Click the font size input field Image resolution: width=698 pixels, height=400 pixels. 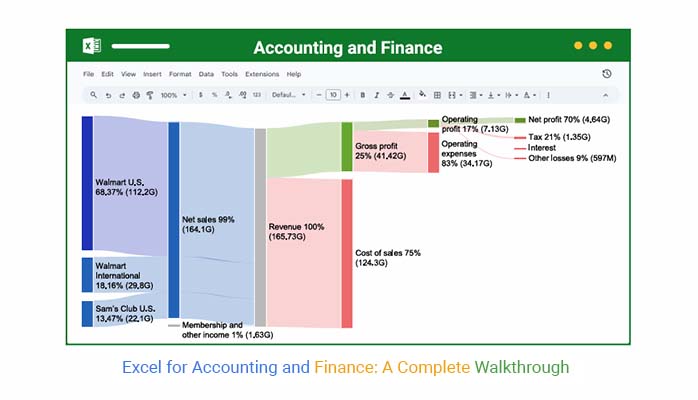click(x=333, y=95)
